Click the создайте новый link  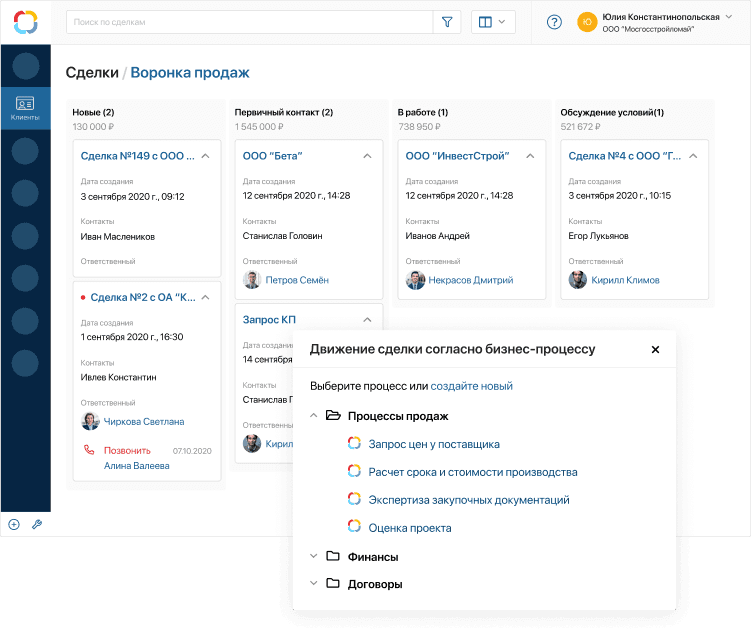[x=471, y=386]
